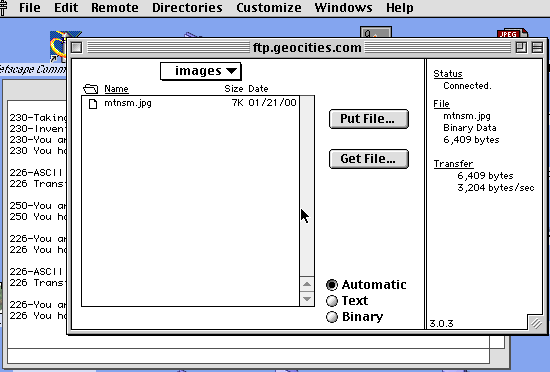This screenshot has height=372, width=550.
Task: Click the first 226-ASCII line in transcript window
Action: click(x=36, y=173)
